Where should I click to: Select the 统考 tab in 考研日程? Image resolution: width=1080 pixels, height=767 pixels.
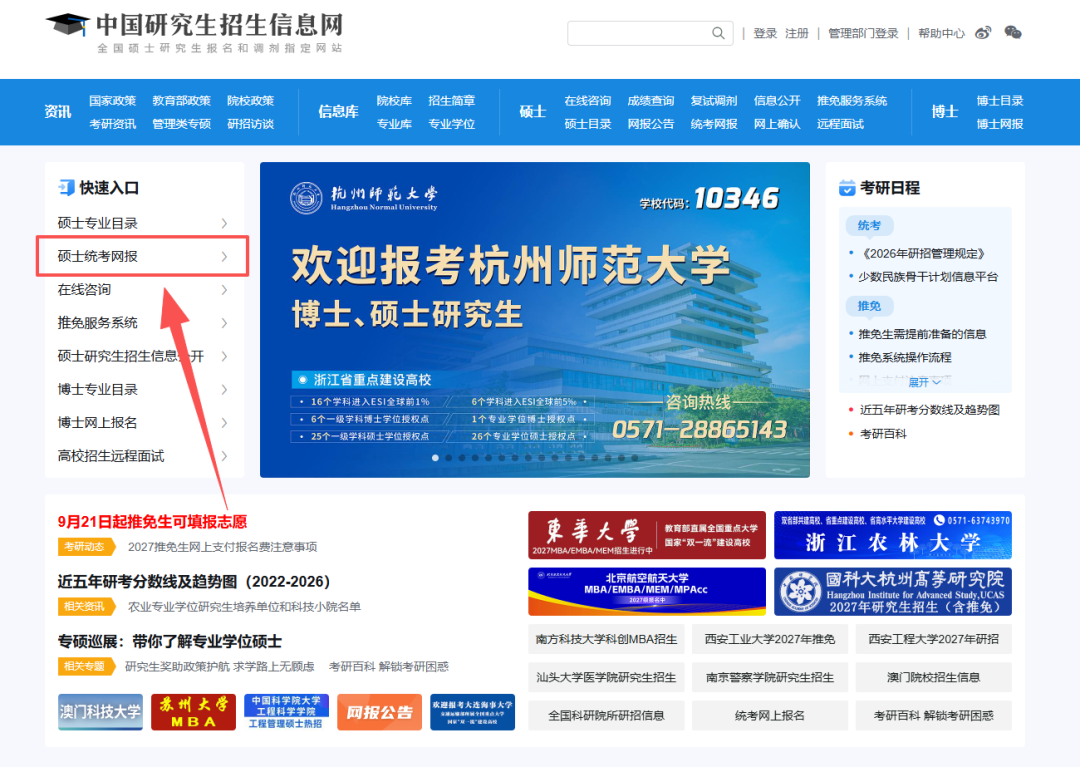click(x=869, y=225)
